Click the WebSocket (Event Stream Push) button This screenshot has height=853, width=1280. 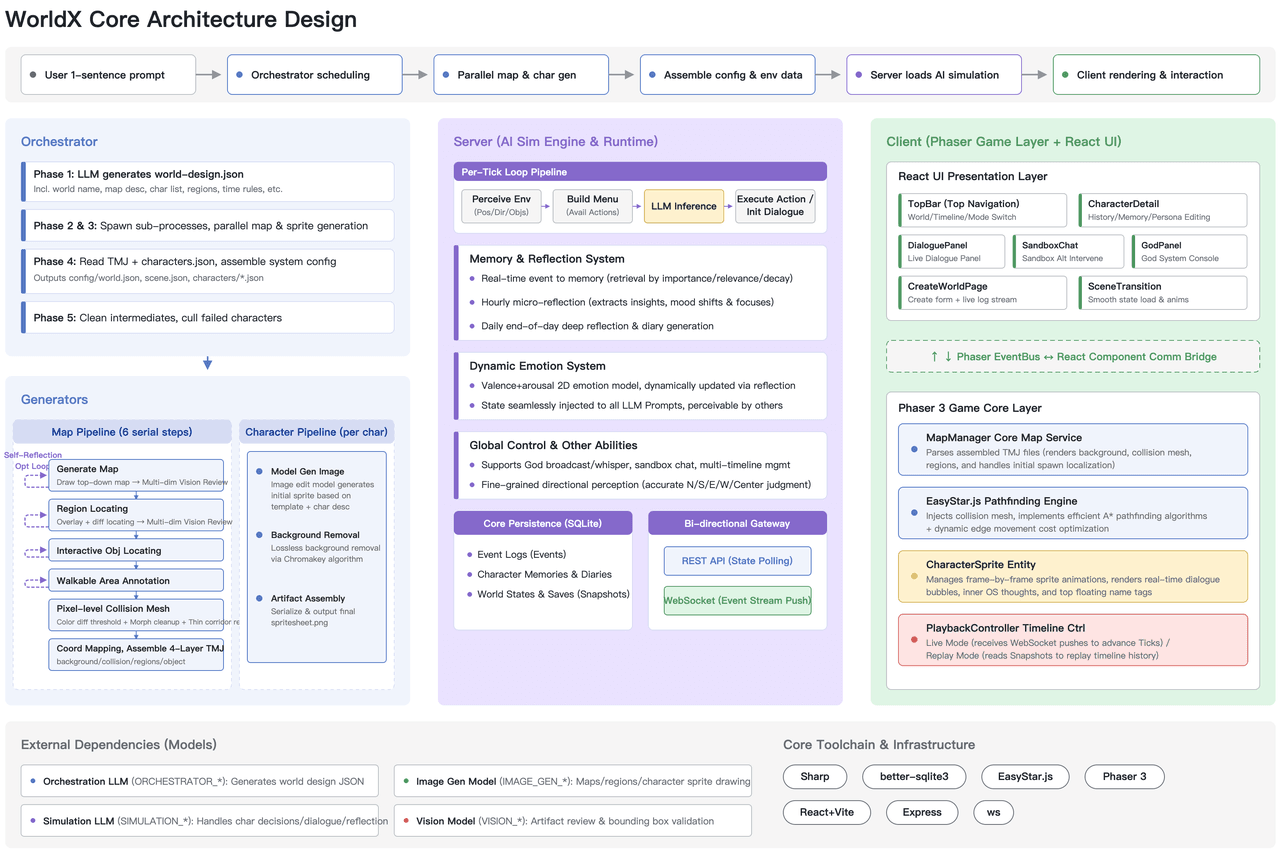tap(738, 601)
